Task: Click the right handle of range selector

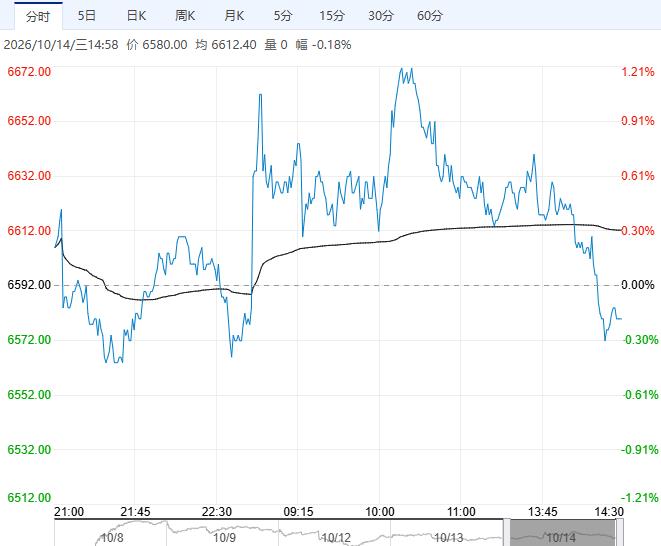Action: pyautogui.click(x=619, y=533)
